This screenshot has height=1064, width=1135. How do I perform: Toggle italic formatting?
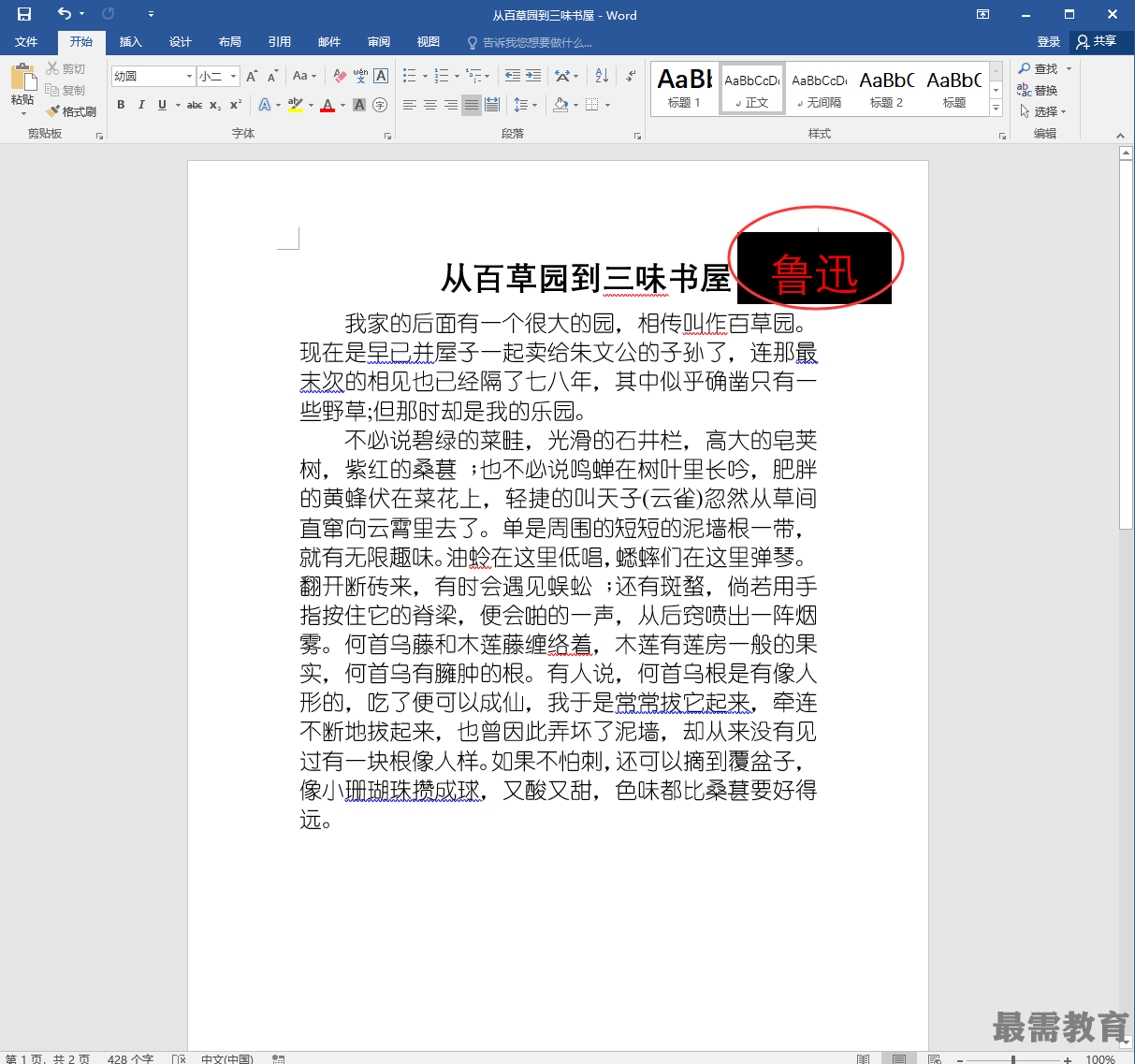tap(141, 105)
